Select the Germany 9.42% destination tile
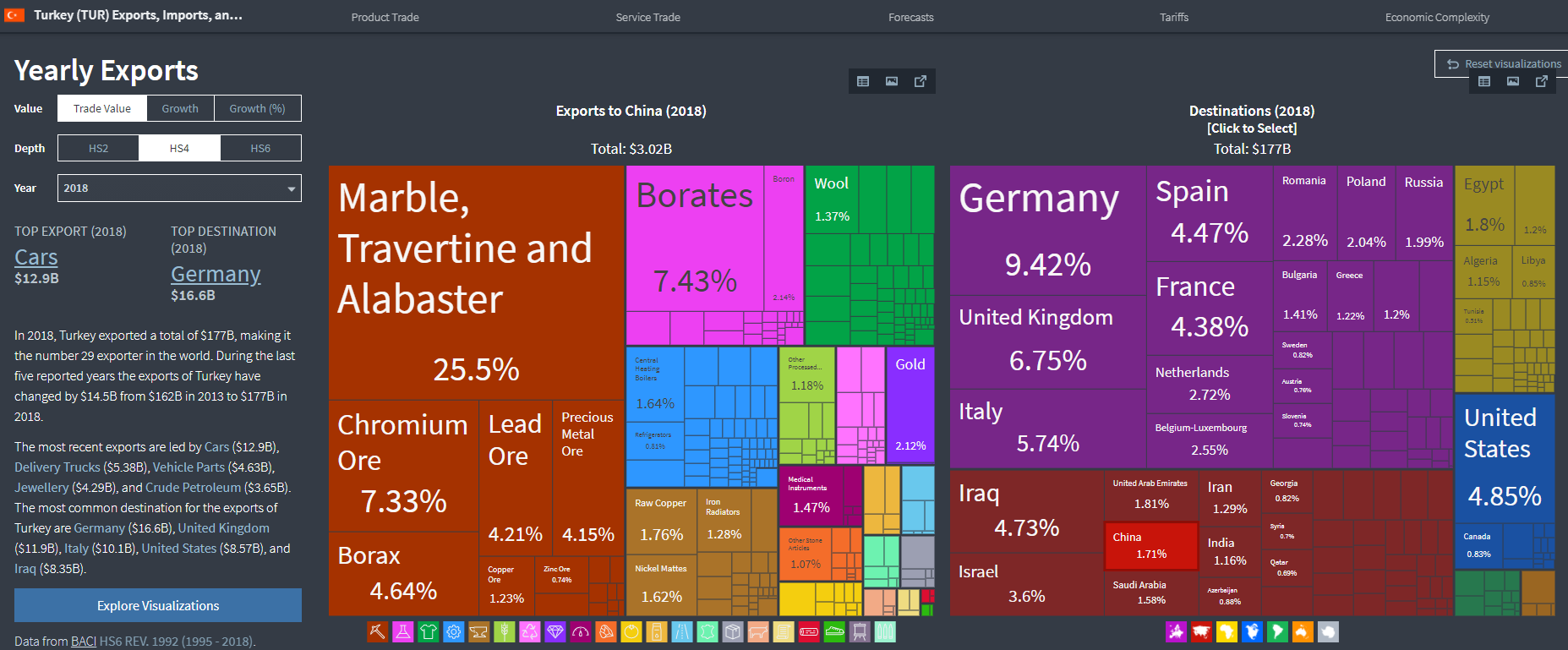Screen dimensions: 1568x650 [1047, 230]
